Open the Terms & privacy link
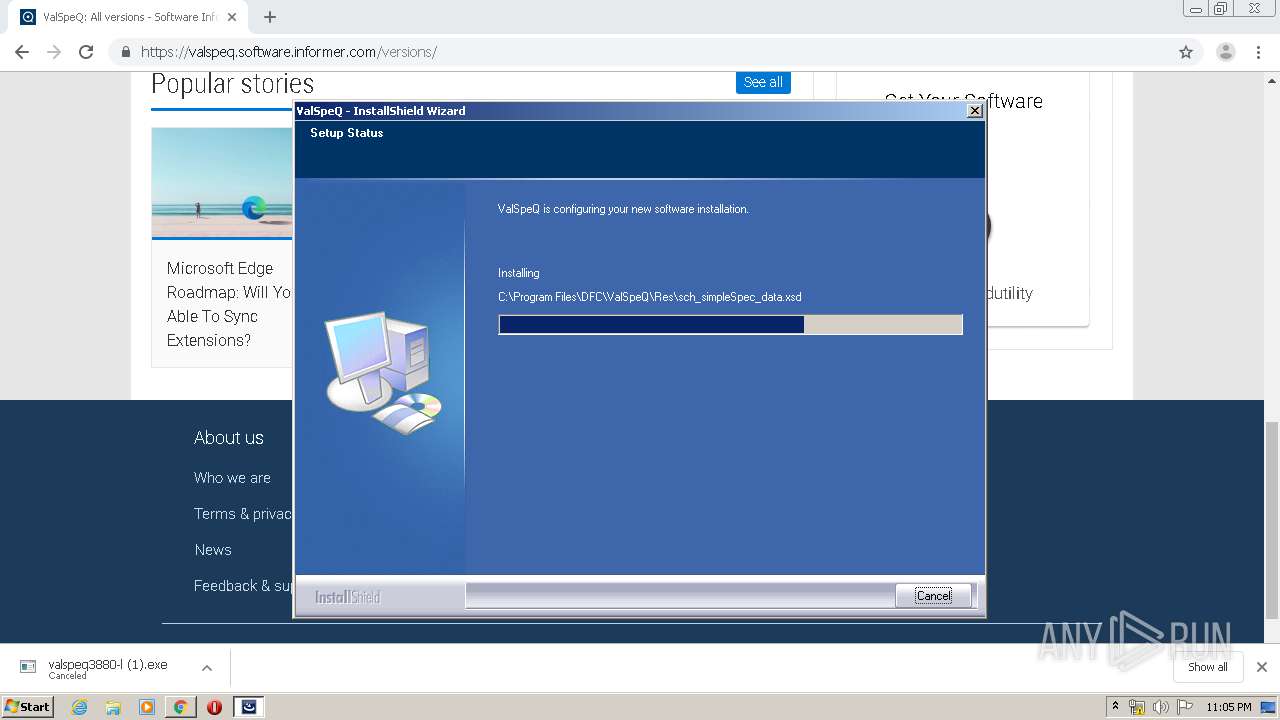Viewport: 1280px width, 720px height. click(x=243, y=514)
